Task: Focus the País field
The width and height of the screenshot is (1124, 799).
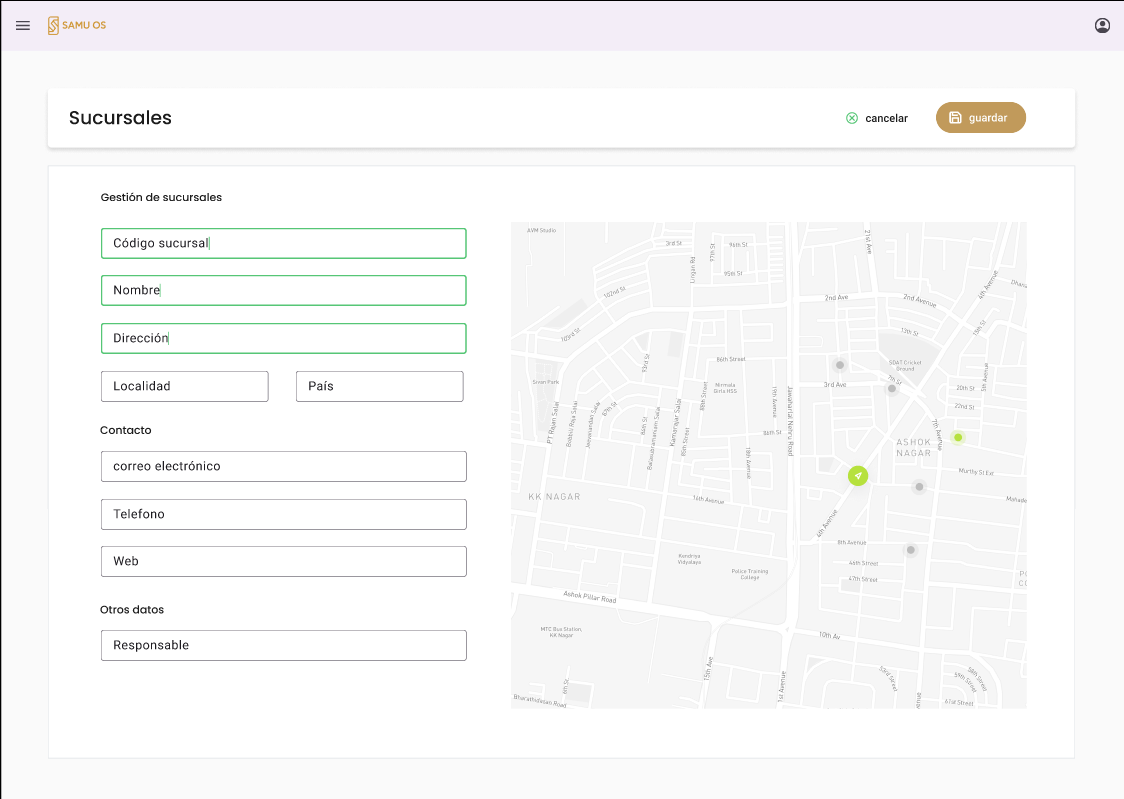Action: (379, 386)
